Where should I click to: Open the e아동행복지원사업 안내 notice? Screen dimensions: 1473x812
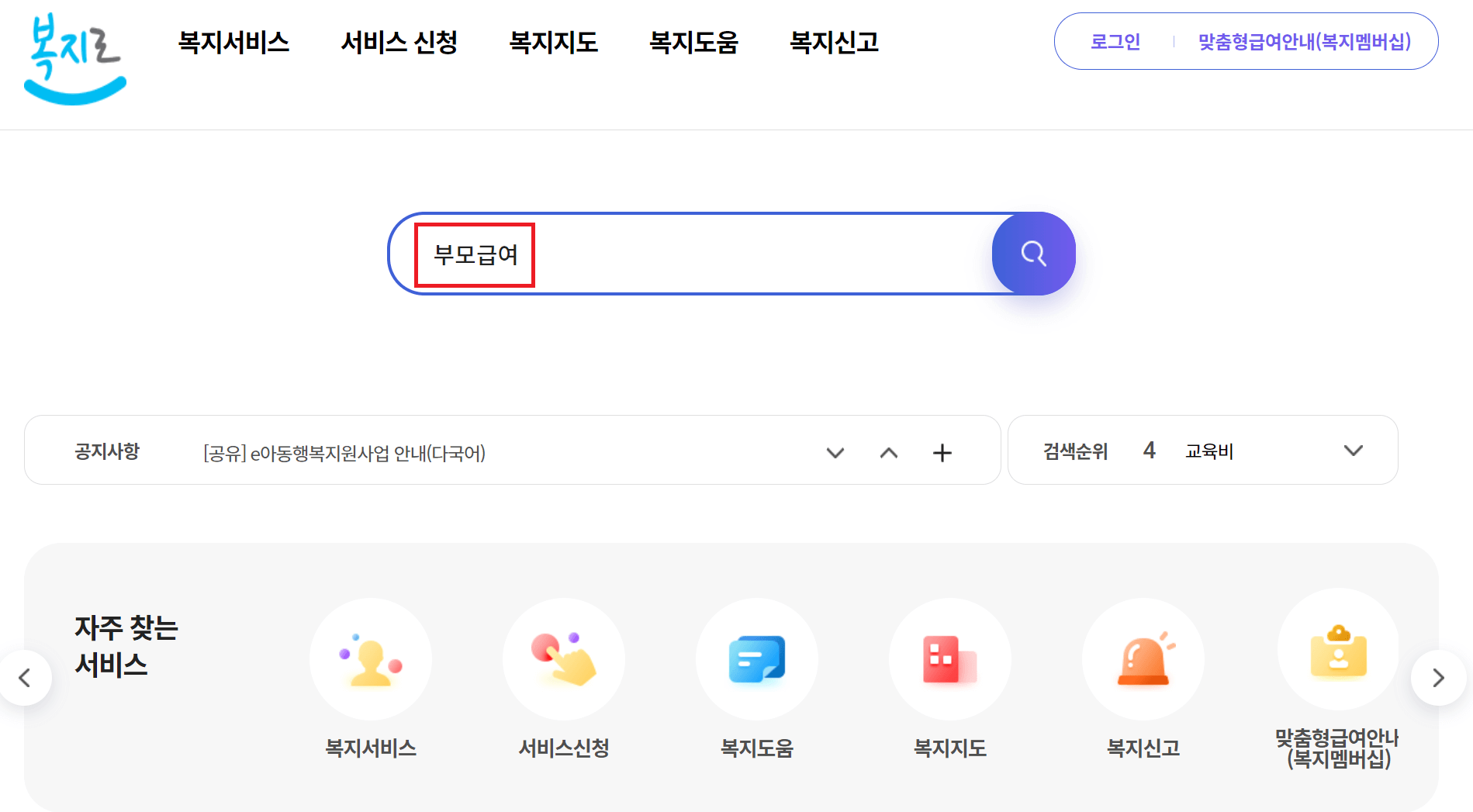[344, 453]
